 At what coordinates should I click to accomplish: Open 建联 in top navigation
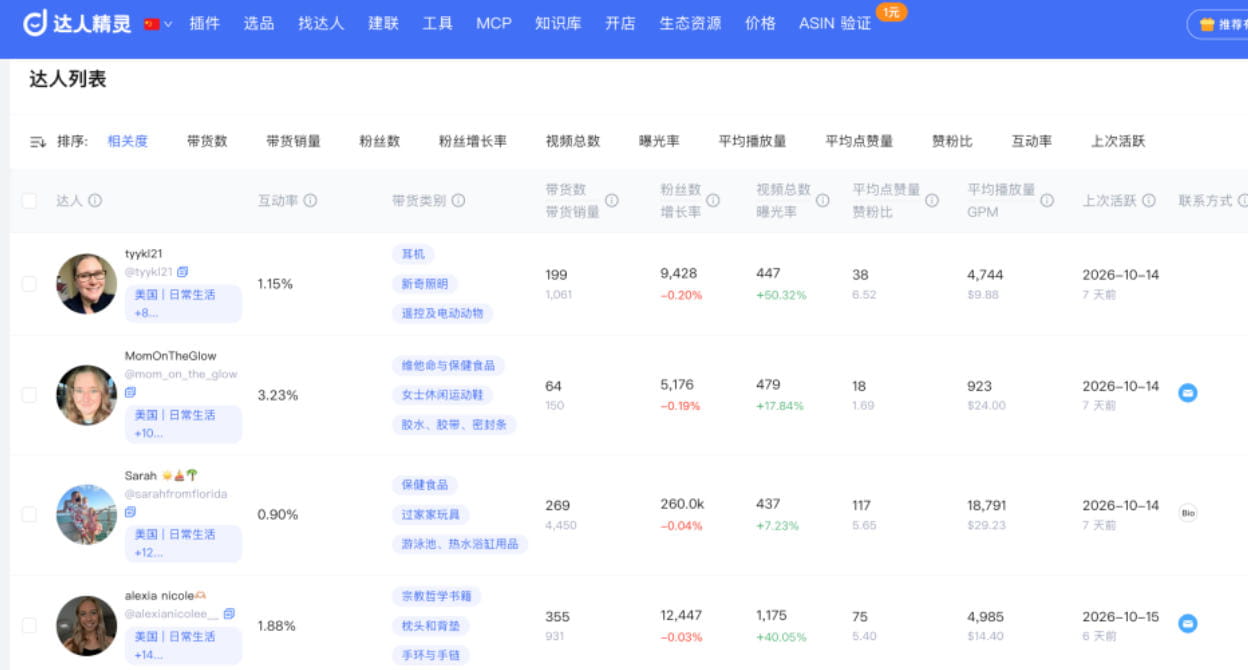click(x=383, y=23)
